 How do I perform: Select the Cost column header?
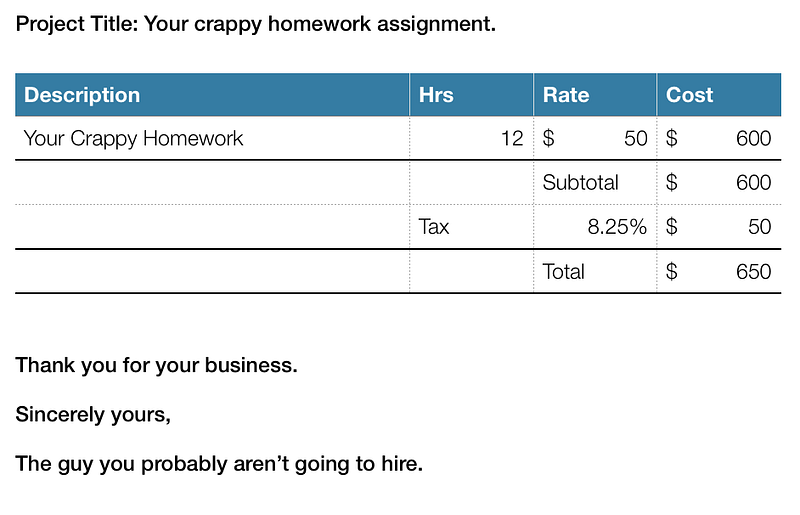click(x=719, y=95)
